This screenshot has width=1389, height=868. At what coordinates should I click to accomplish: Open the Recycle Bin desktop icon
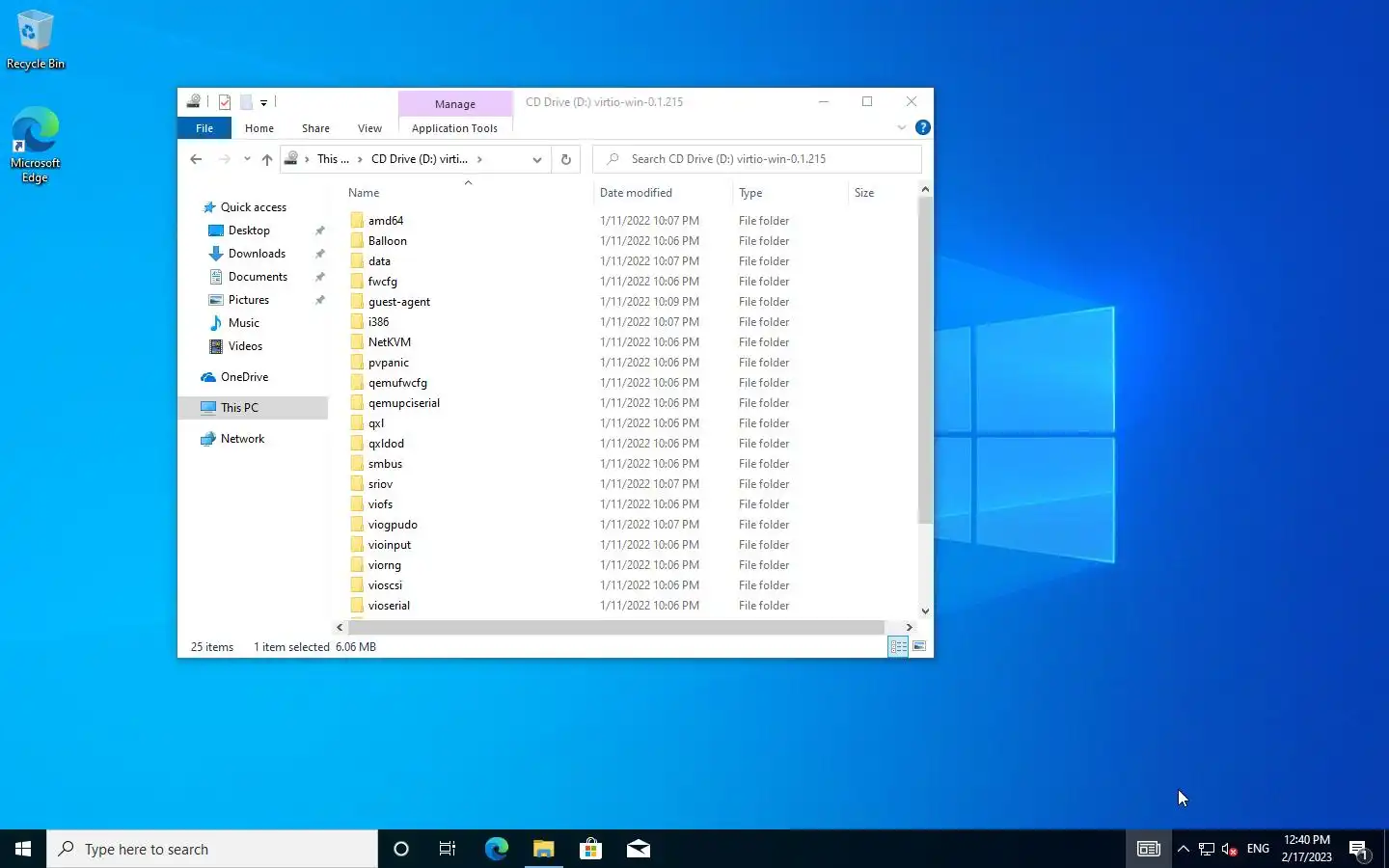pos(36,41)
